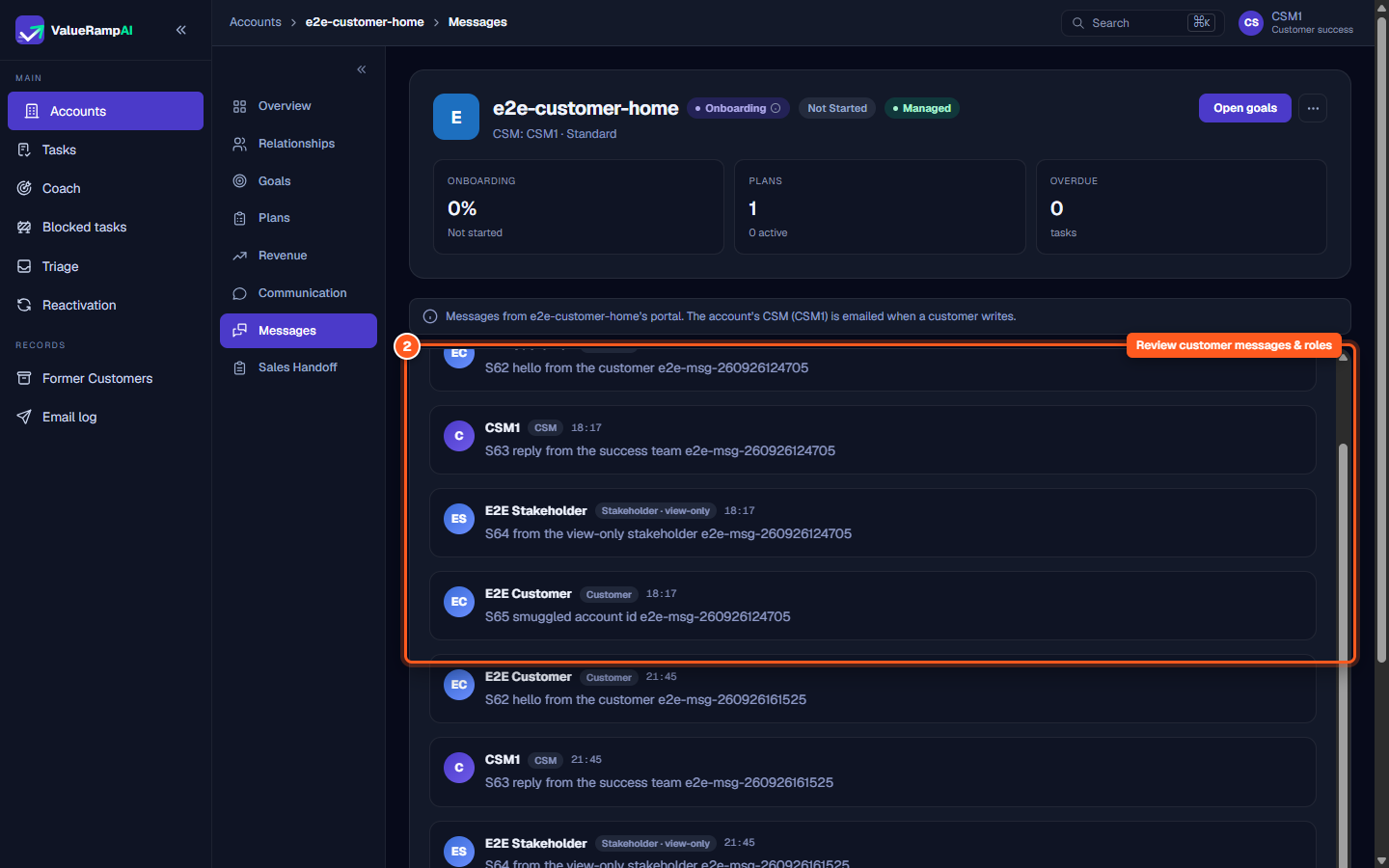Click S63 reply message at 21:45
Viewport: 1389px width, 868px height.
point(659,782)
